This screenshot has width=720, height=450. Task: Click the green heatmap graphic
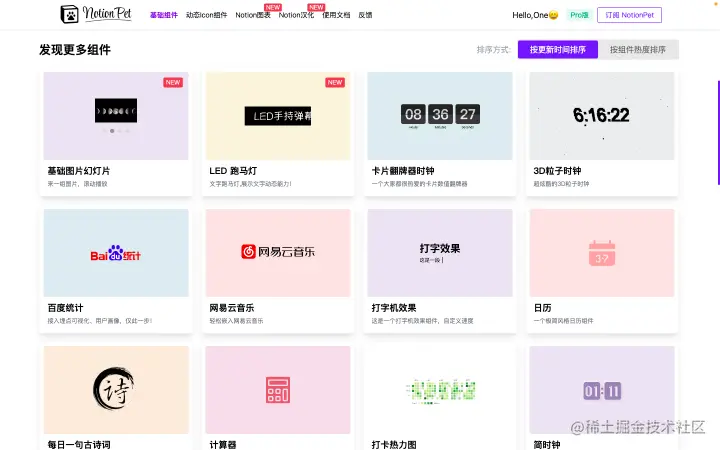click(x=441, y=391)
